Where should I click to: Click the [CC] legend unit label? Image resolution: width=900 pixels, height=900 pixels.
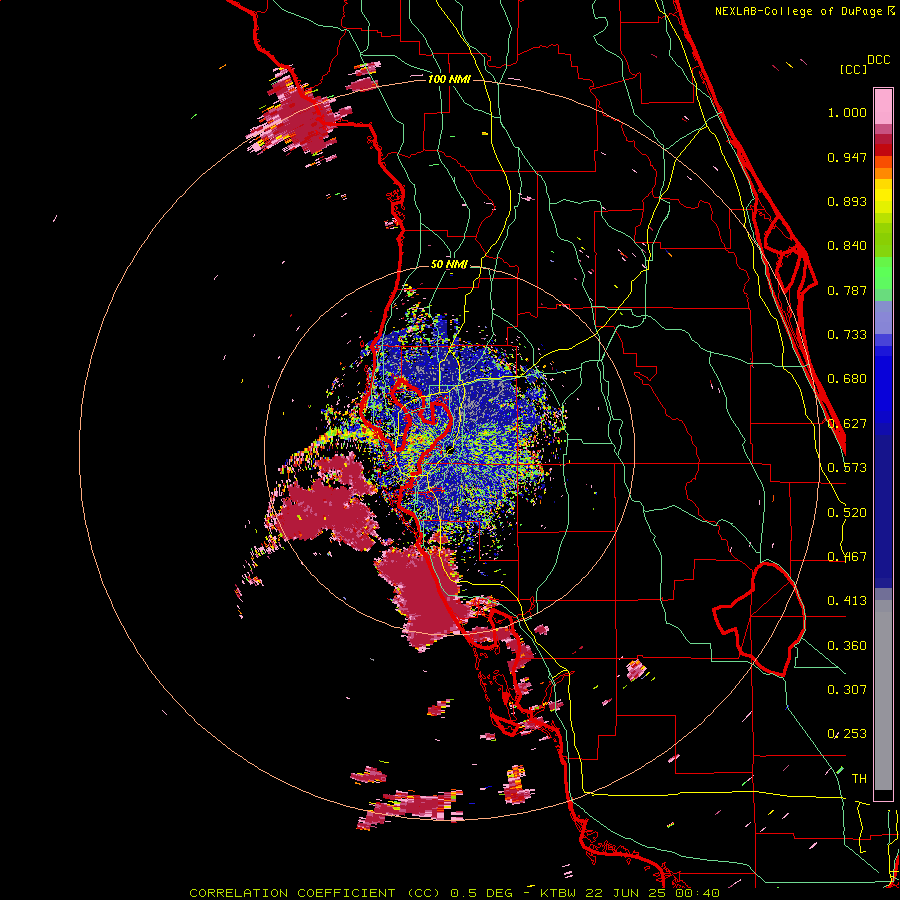(x=853, y=69)
